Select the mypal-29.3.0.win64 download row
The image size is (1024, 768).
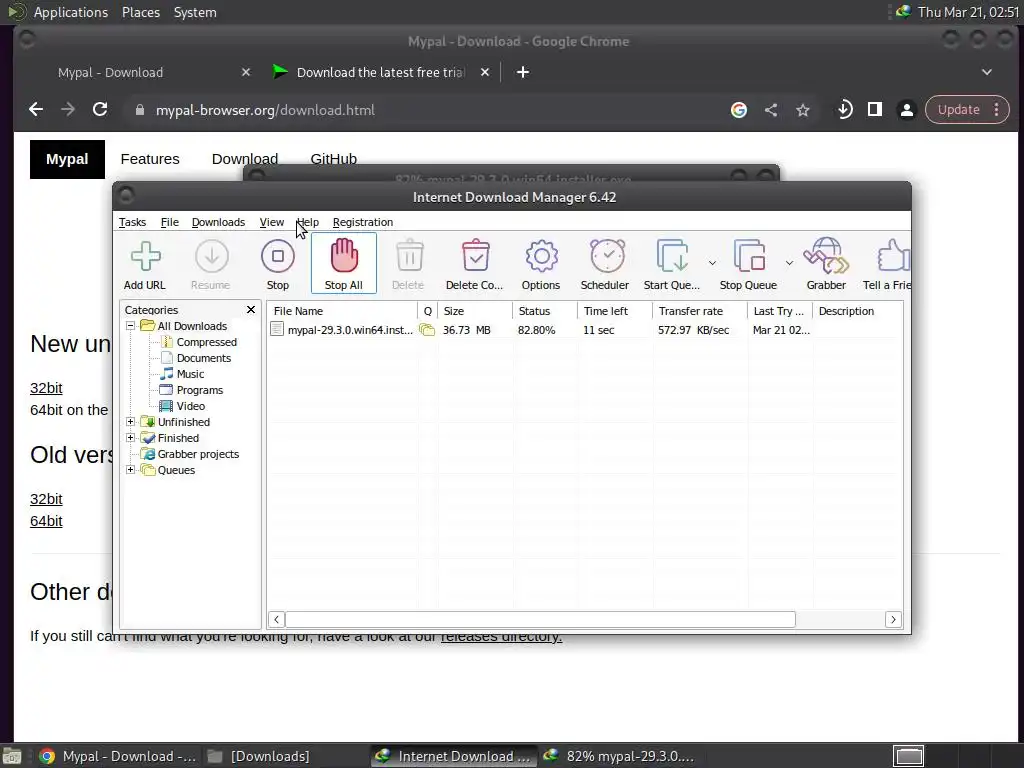584,330
